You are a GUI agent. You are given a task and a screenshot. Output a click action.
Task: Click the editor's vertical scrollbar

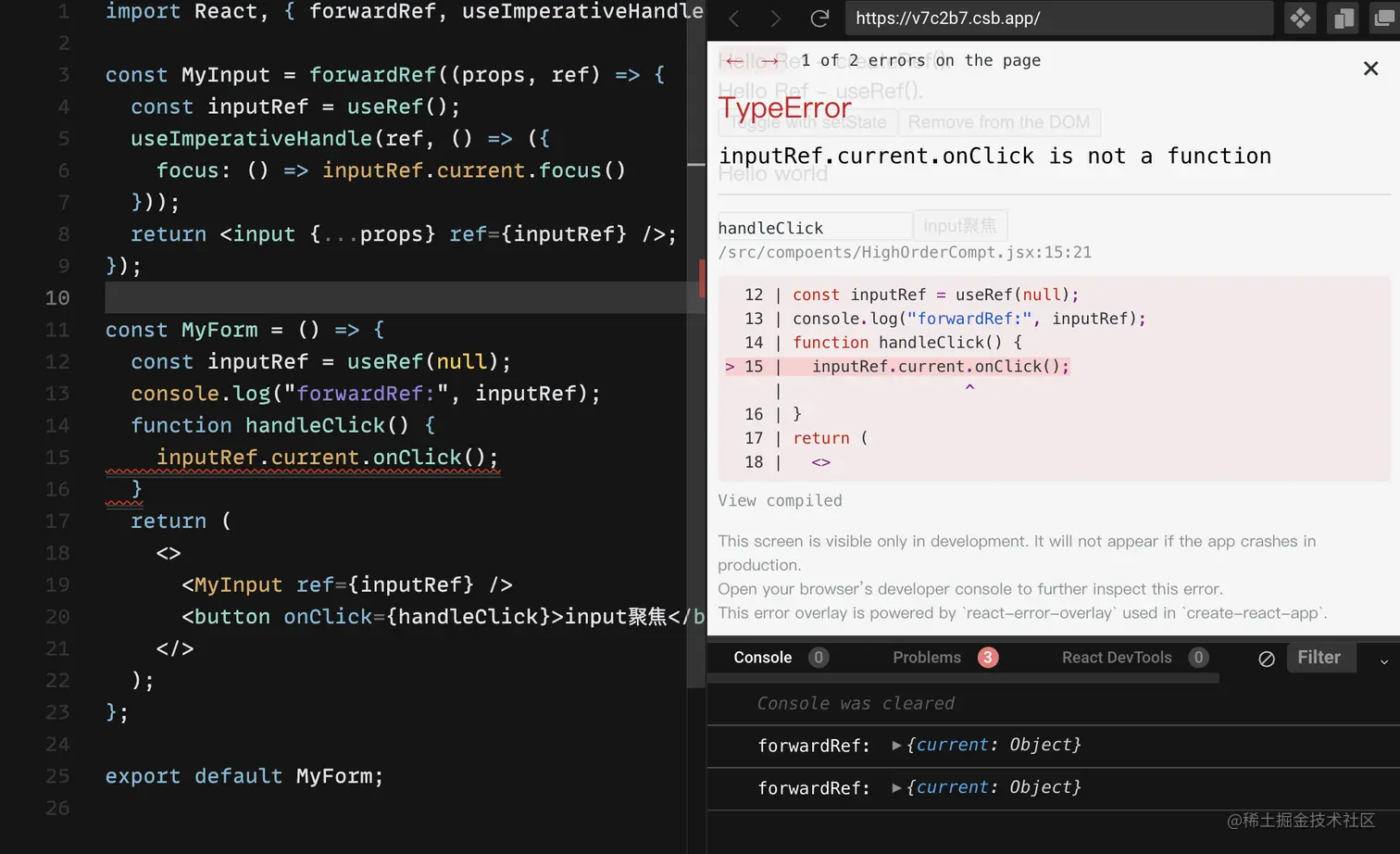(696, 343)
